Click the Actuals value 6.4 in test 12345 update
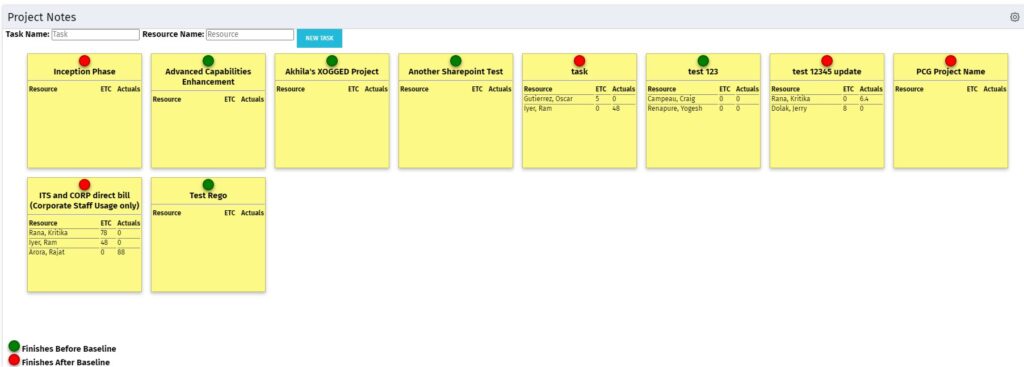 [864, 99]
